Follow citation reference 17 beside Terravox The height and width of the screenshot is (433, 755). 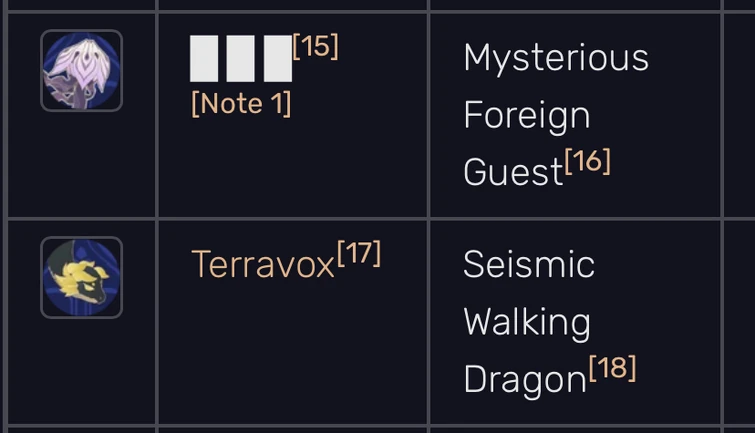[x=359, y=254]
